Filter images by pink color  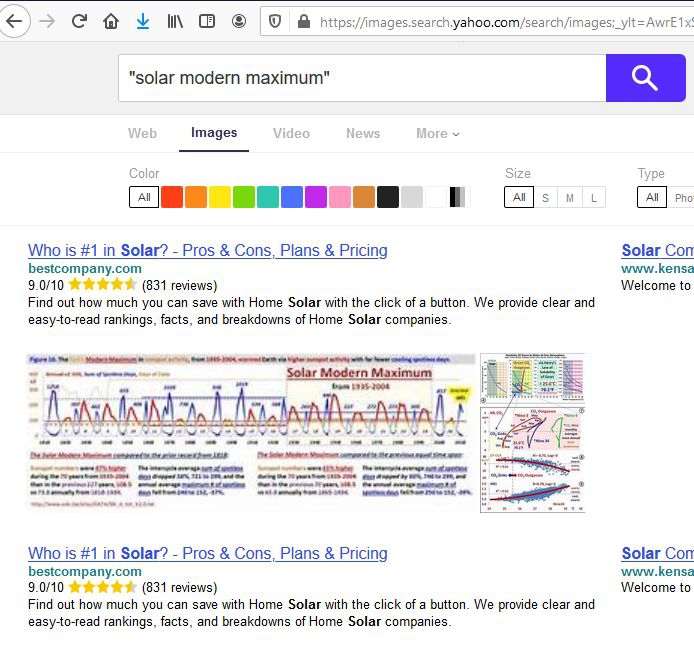click(x=340, y=197)
